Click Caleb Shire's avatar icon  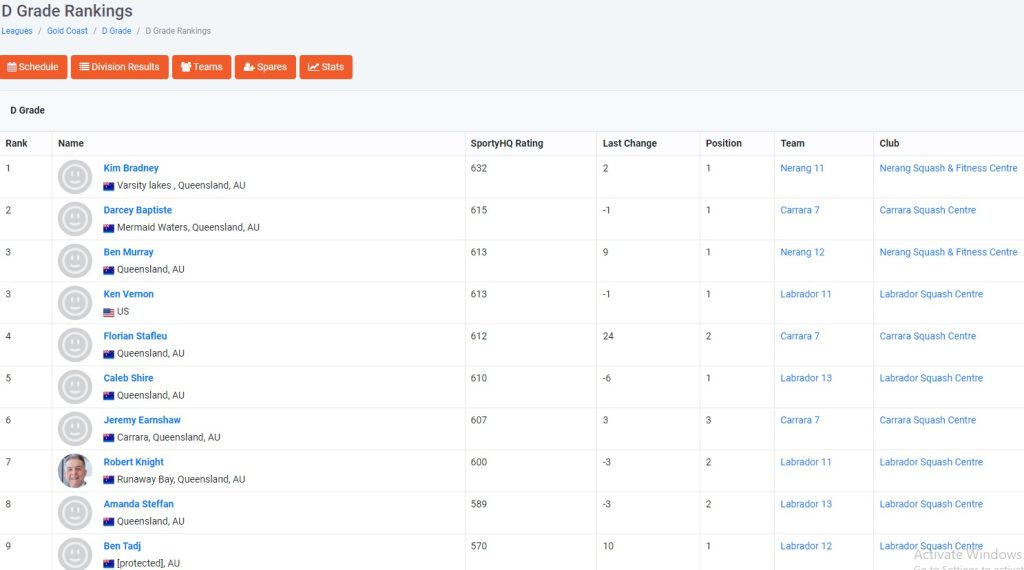pos(75,387)
